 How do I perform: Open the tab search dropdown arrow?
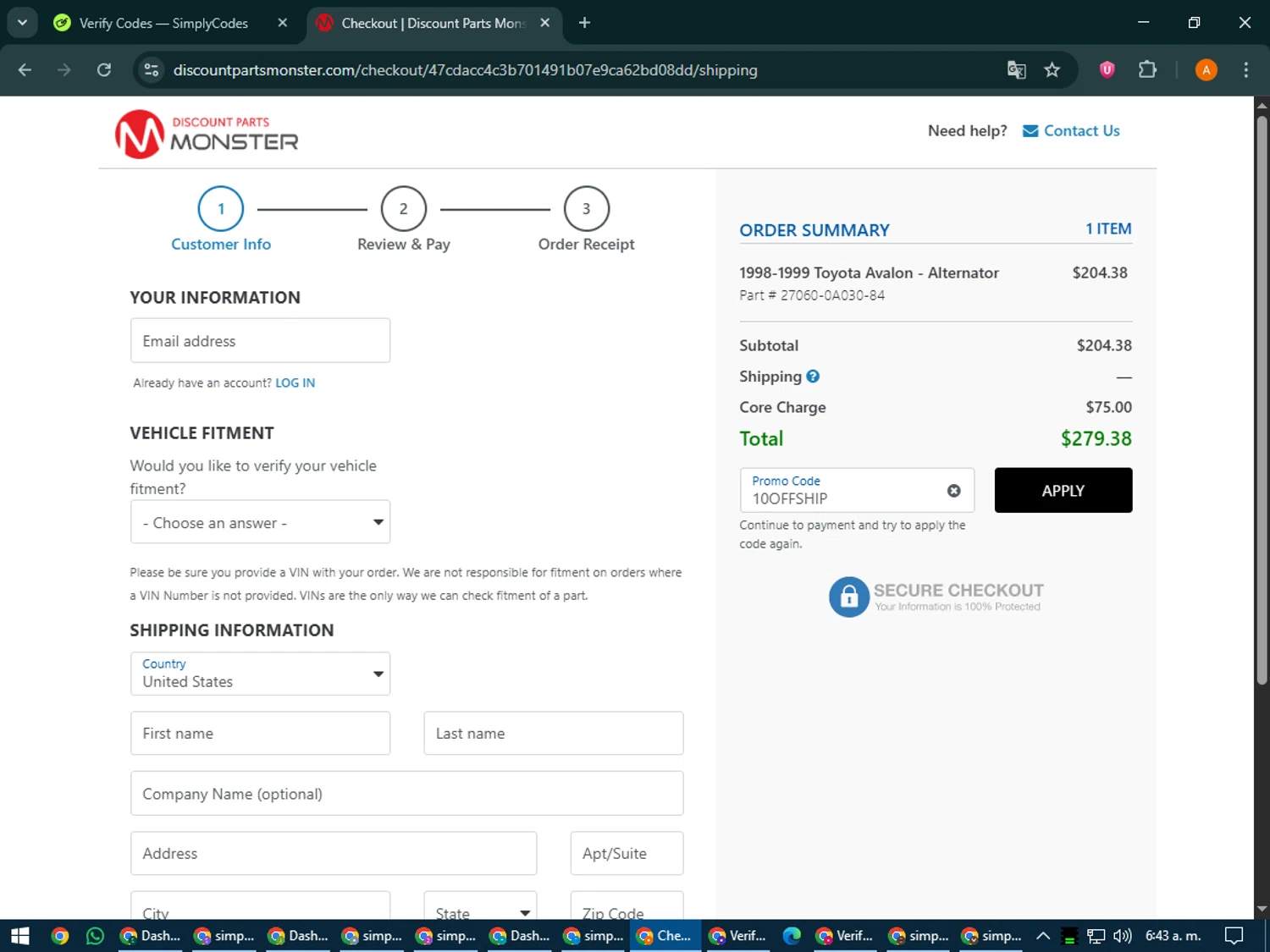point(22,23)
